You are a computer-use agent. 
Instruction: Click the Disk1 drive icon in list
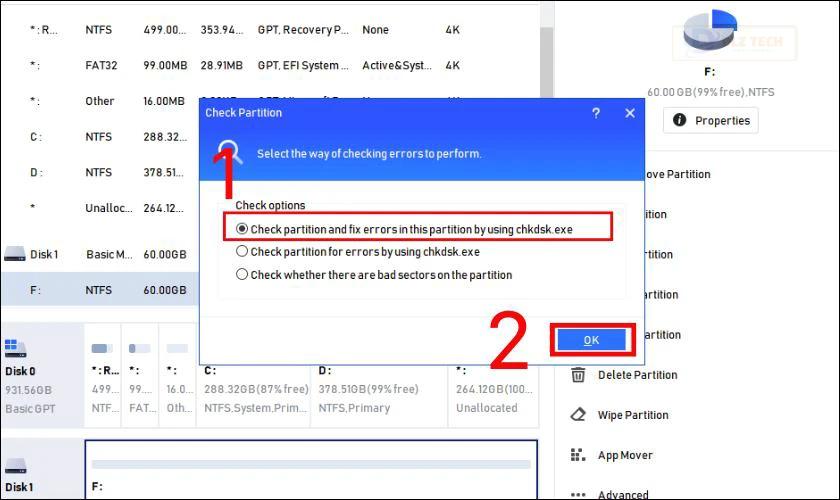pyautogui.click(x=14, y=253)
